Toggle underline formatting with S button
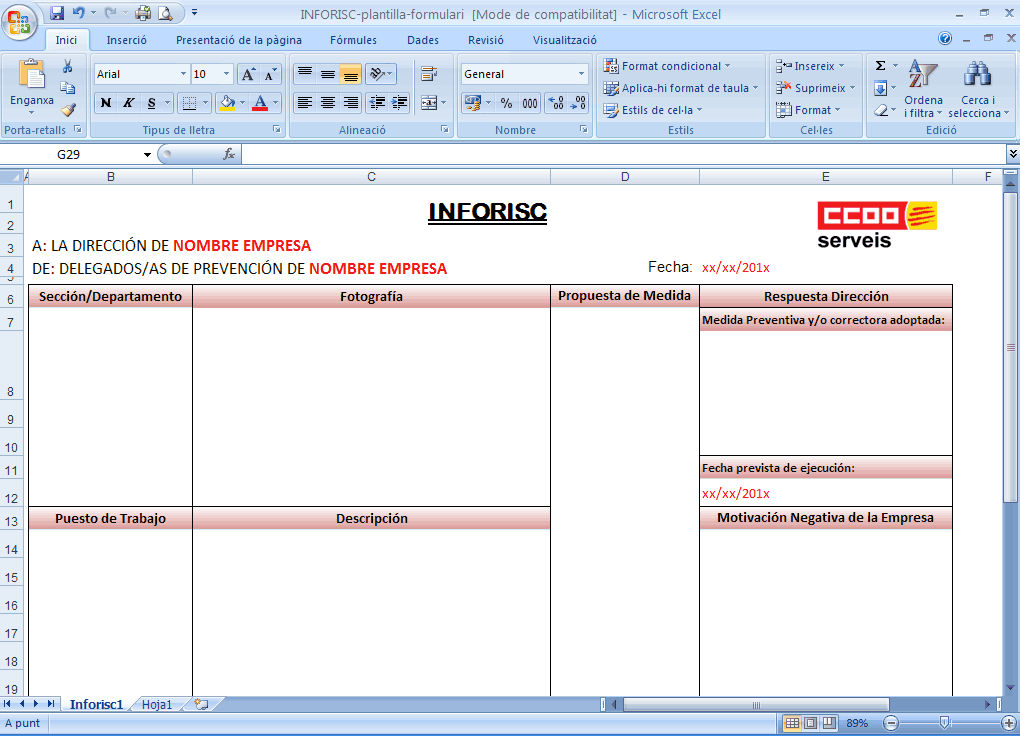 click(152, 103)
